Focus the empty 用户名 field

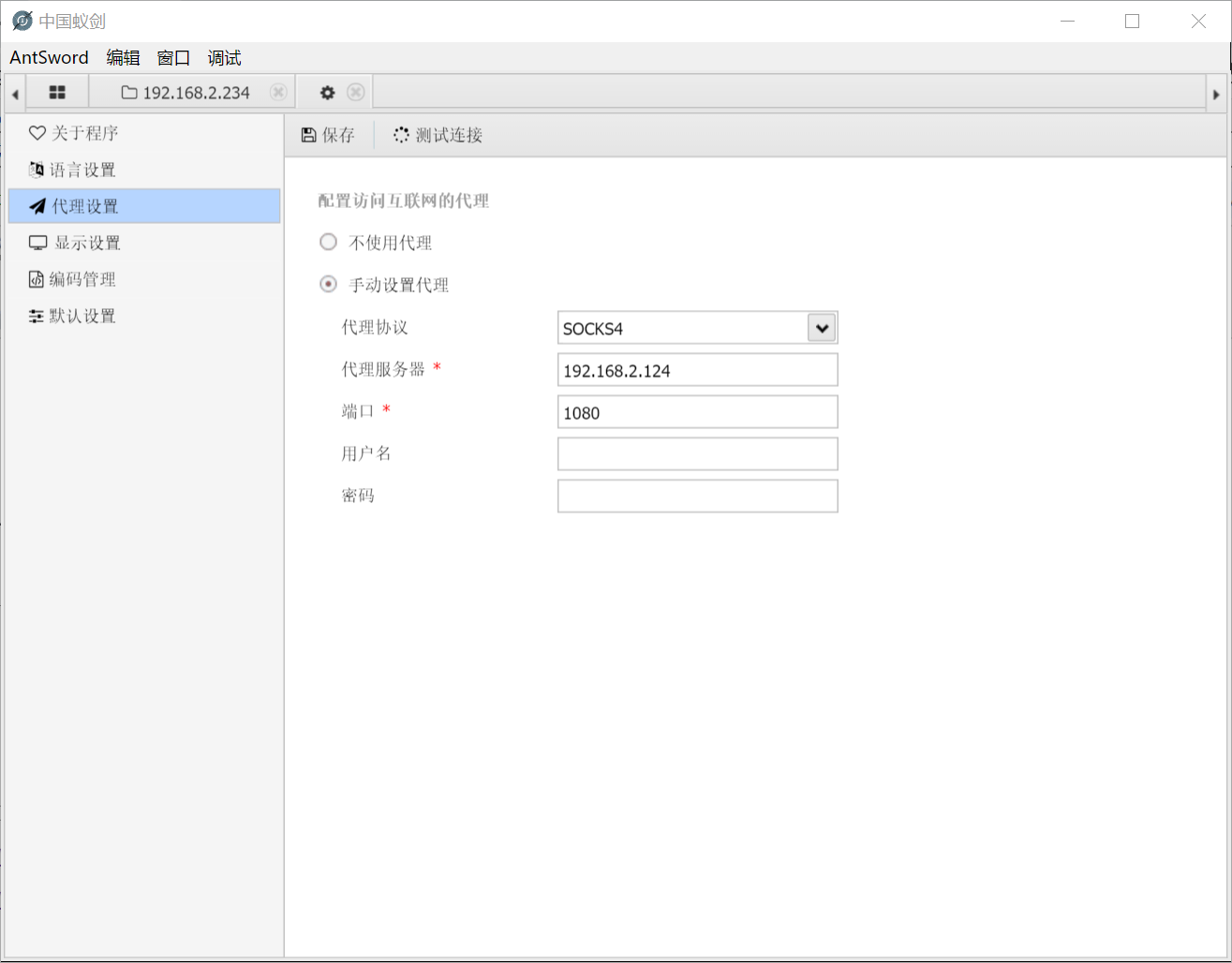[697, 454]
